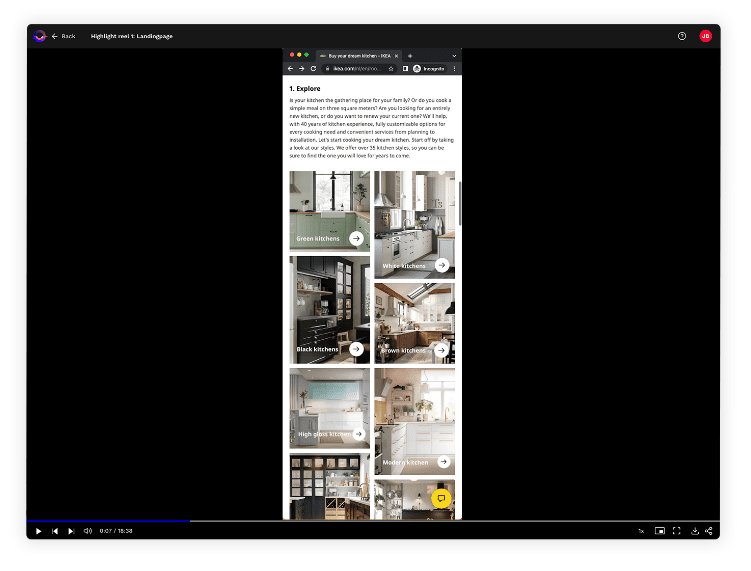This screenshot has width=751, height=571.
Task: Reload the IKEA page in recording
Action: [313, 69]
